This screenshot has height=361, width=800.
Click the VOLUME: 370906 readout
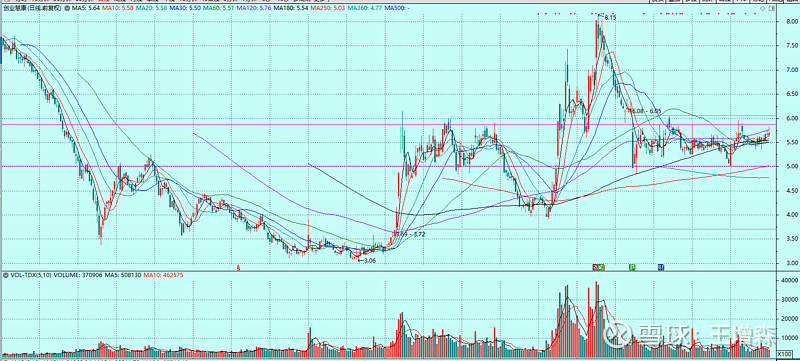click(79, 275)
